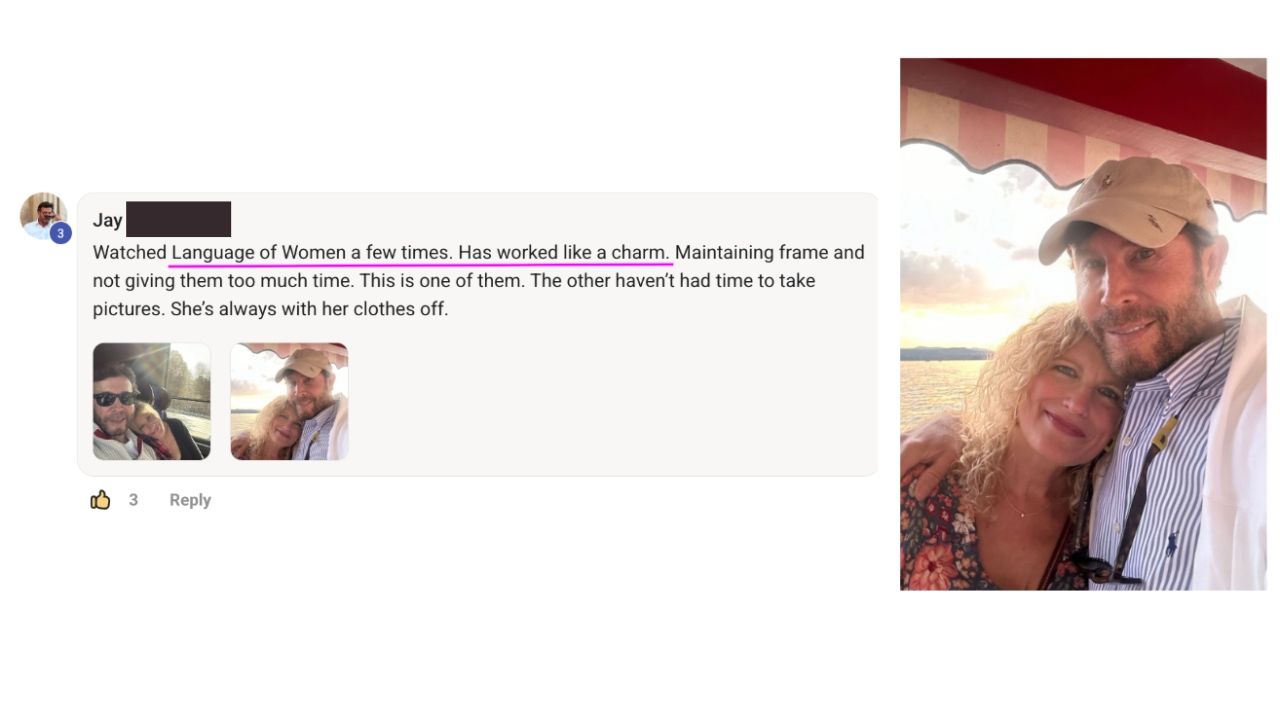1280x720 pixels.
Task: Click the underlined Language of Women text
Action: [x=259, y=253]
